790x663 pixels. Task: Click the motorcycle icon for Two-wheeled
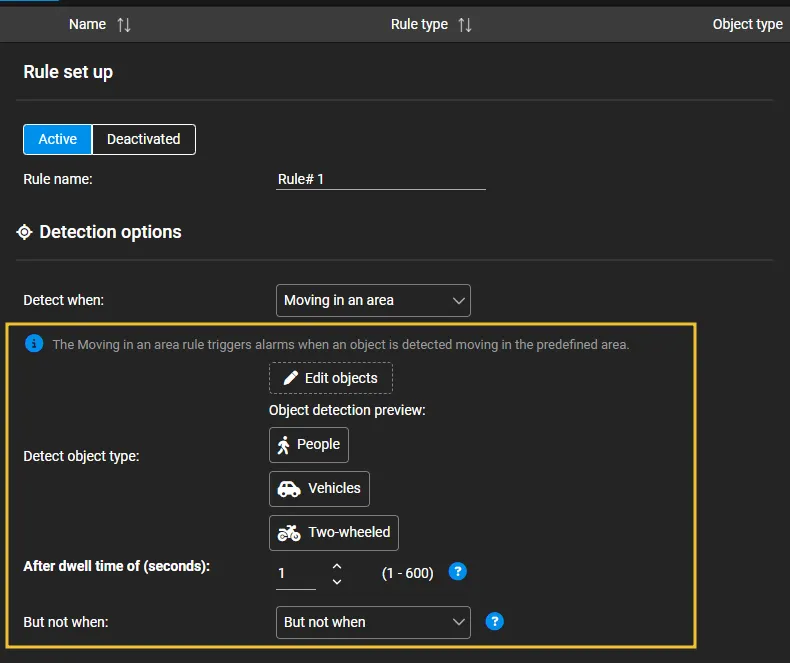[289, 533]
